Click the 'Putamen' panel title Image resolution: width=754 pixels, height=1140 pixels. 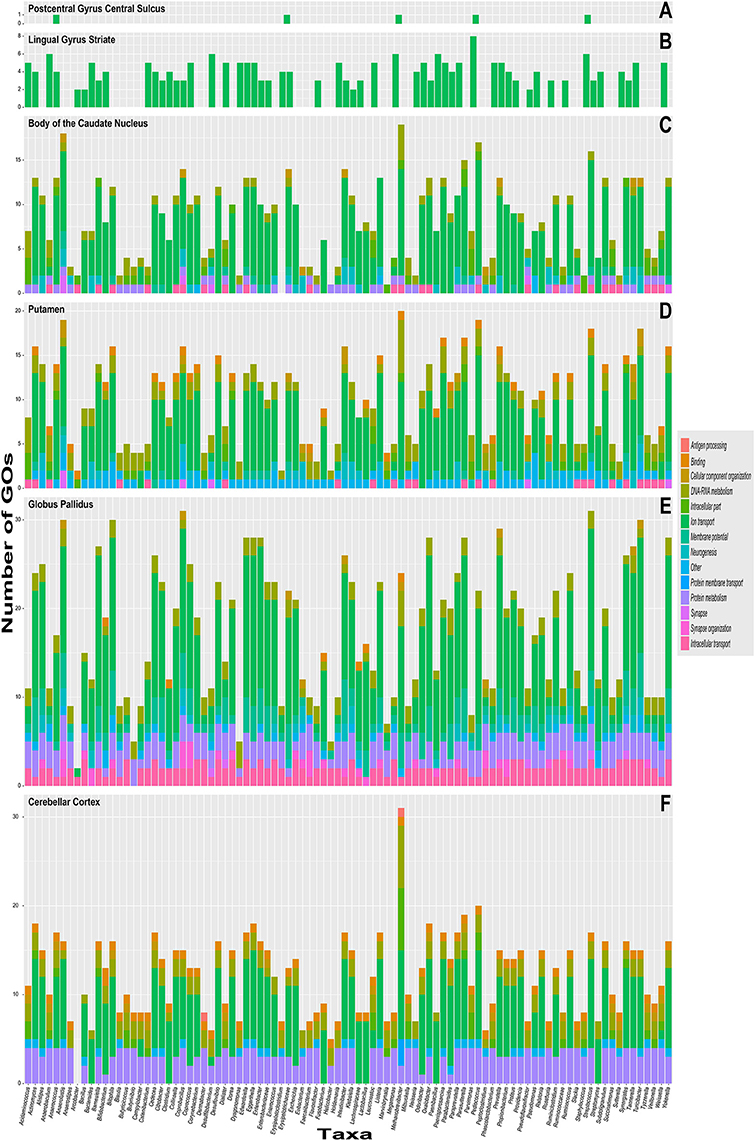[47, 310]
